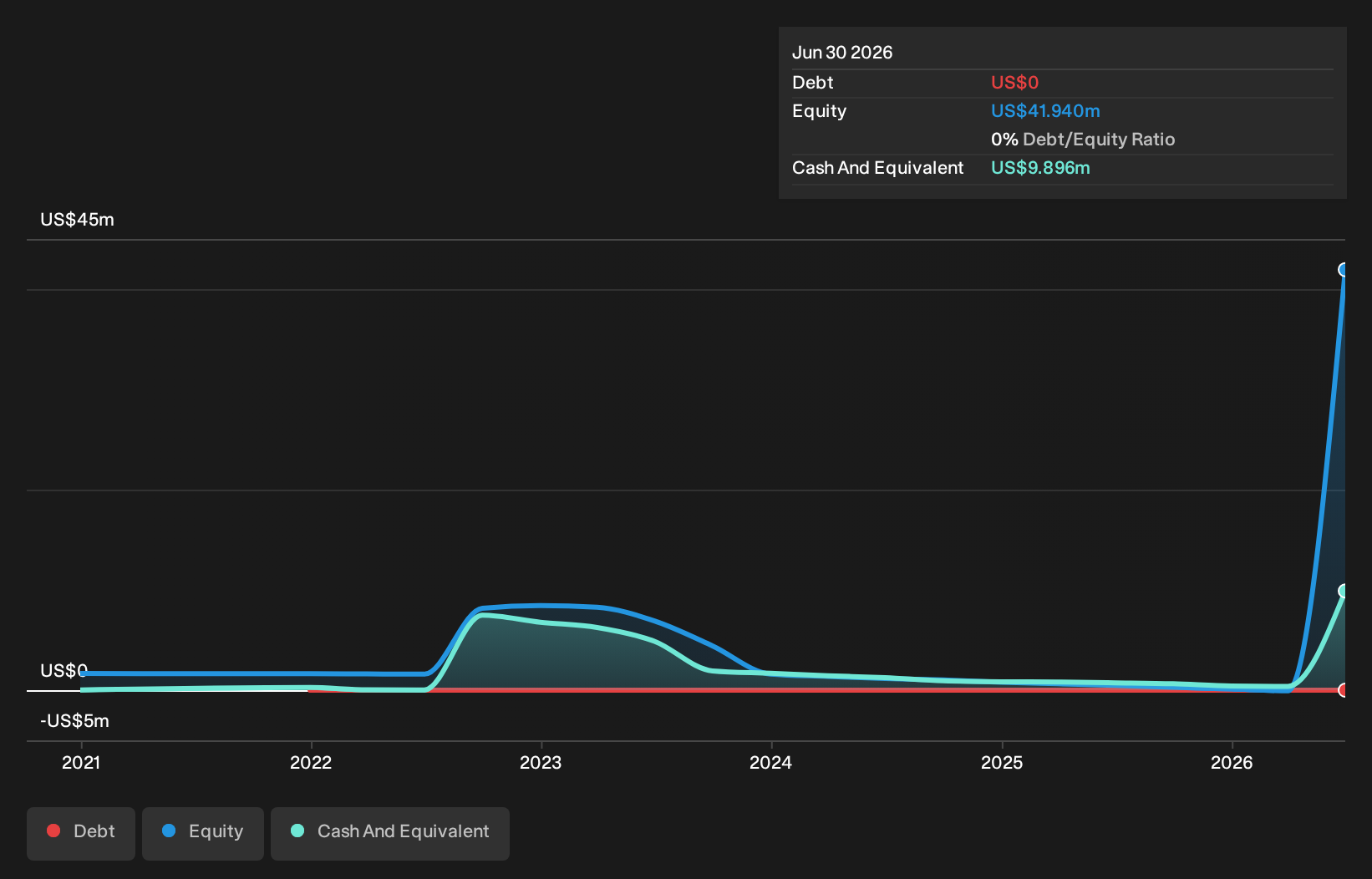Click the Jun 30 2026 tooltip date
The width and height of the screenshot is (1372, 879).
pyautogui.click(x=842, y=53)
